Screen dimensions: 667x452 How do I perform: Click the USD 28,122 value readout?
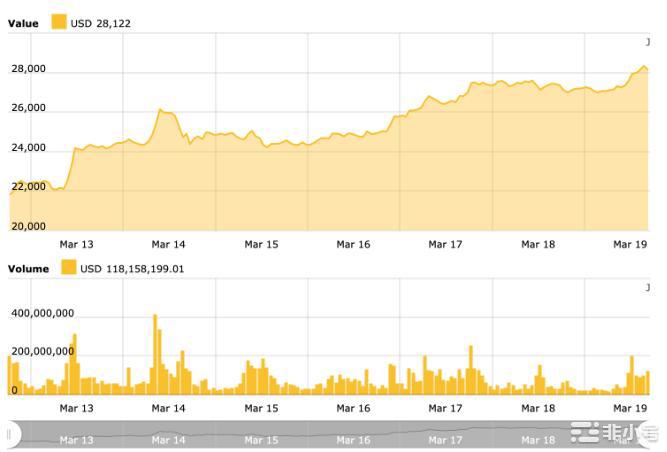point(101,22)
